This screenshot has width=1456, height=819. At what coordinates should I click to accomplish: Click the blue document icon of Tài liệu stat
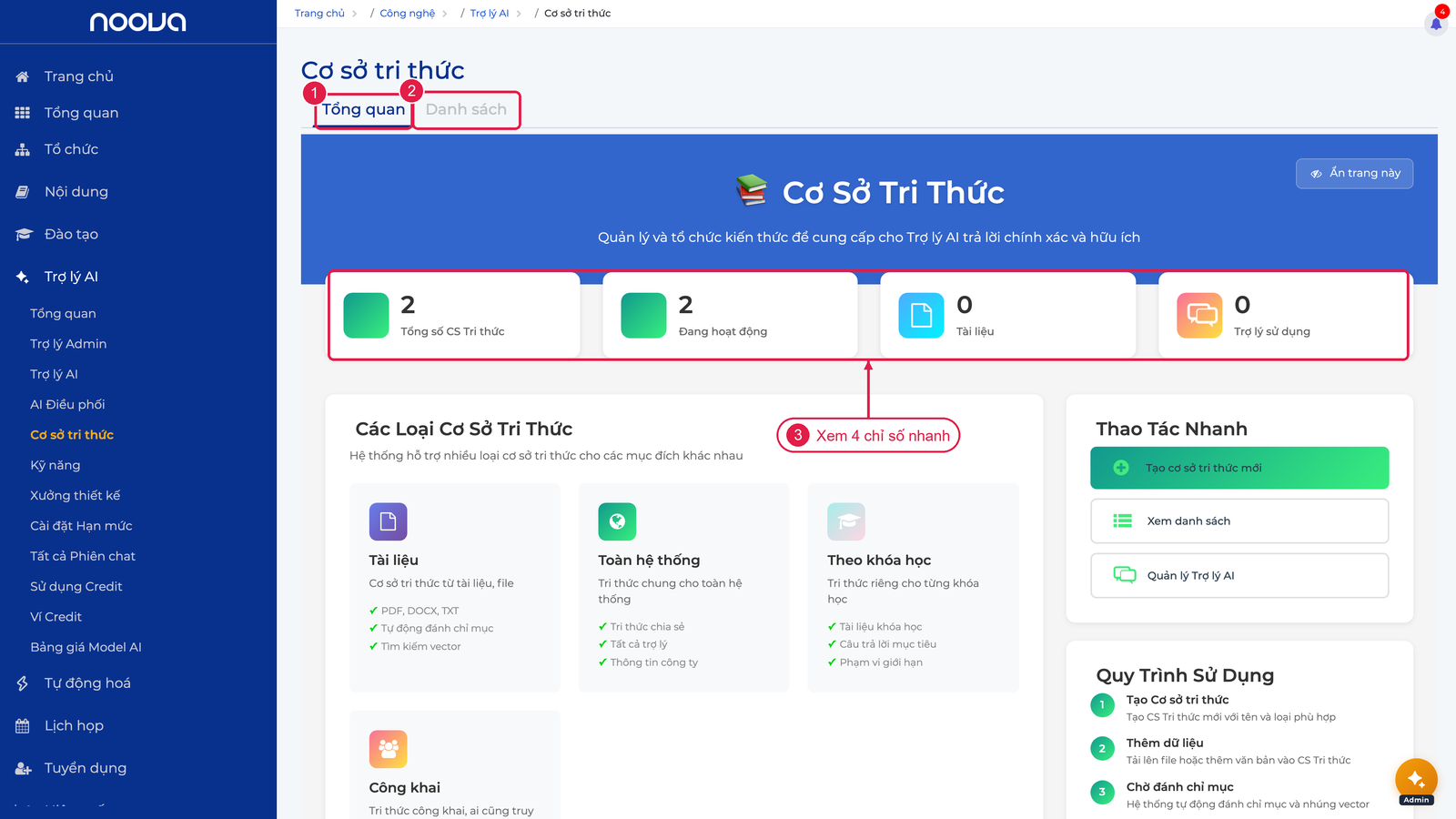(921, 315)
